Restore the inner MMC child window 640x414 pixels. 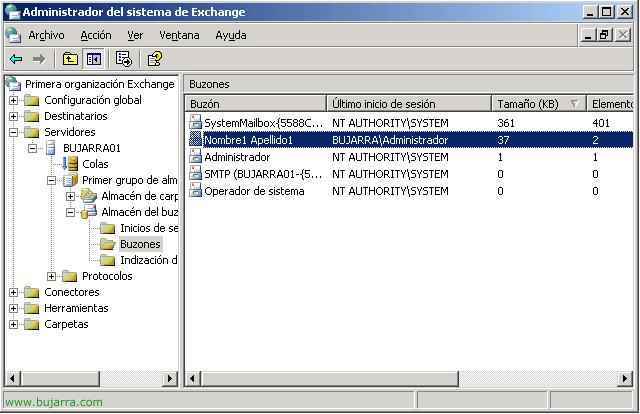pos(604,35)
